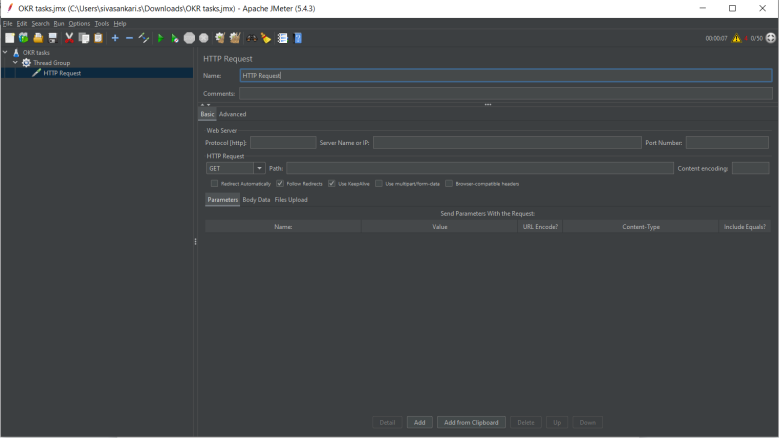Open the File menu
780x438 pixels.
coord(7,23)
